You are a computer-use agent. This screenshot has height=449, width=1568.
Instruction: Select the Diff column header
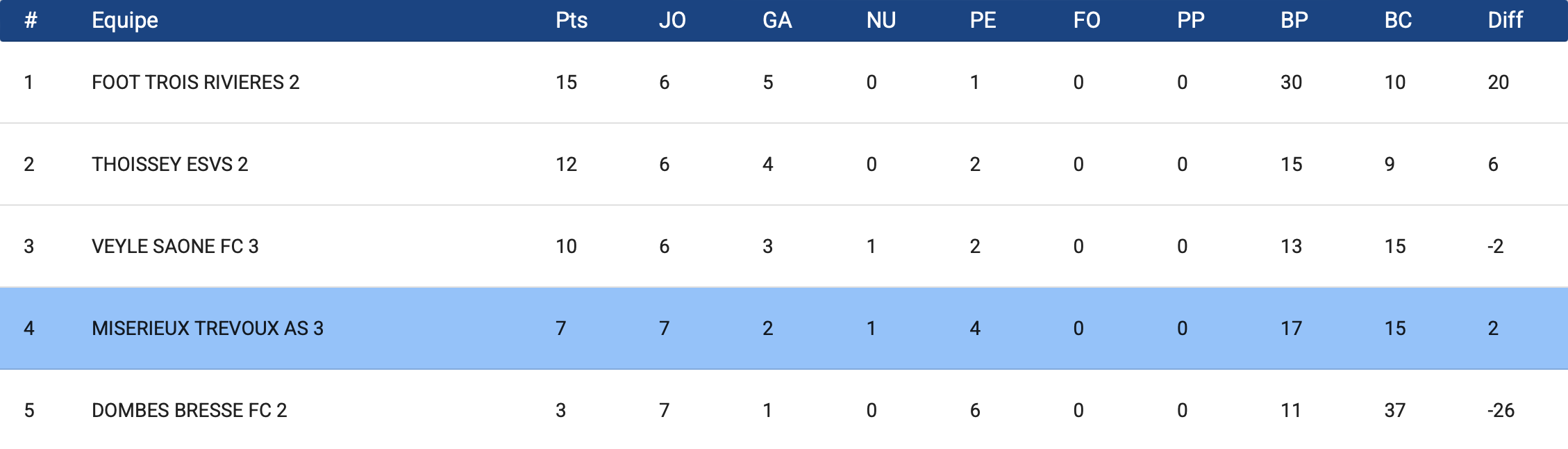[x=1505, y=20]
